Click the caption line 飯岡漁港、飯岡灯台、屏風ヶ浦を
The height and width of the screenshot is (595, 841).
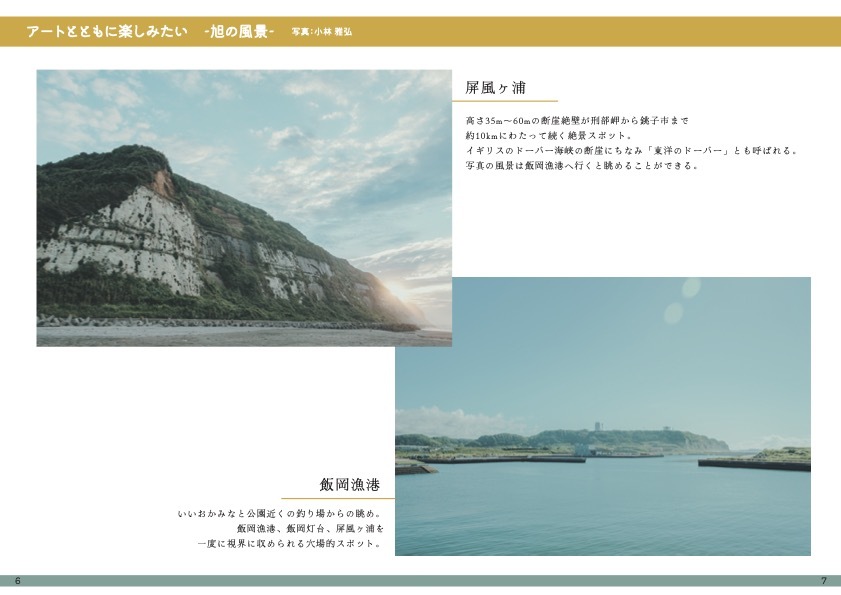(x=310, y=528)
